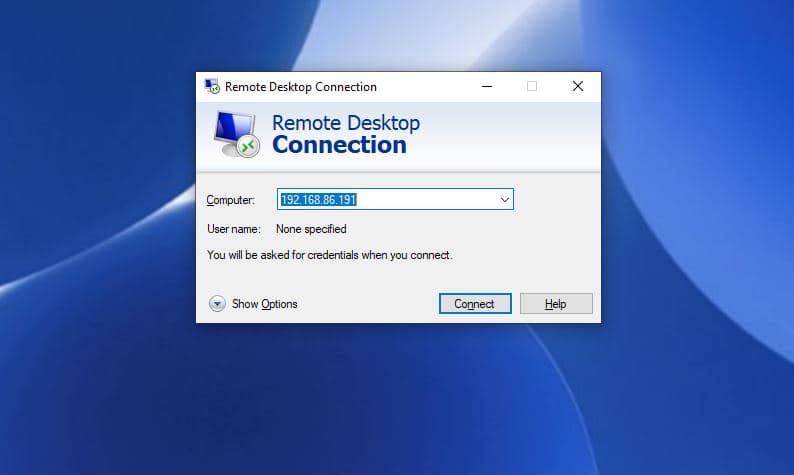Click the 'You will be asked for credentials' text

point(330,255)
